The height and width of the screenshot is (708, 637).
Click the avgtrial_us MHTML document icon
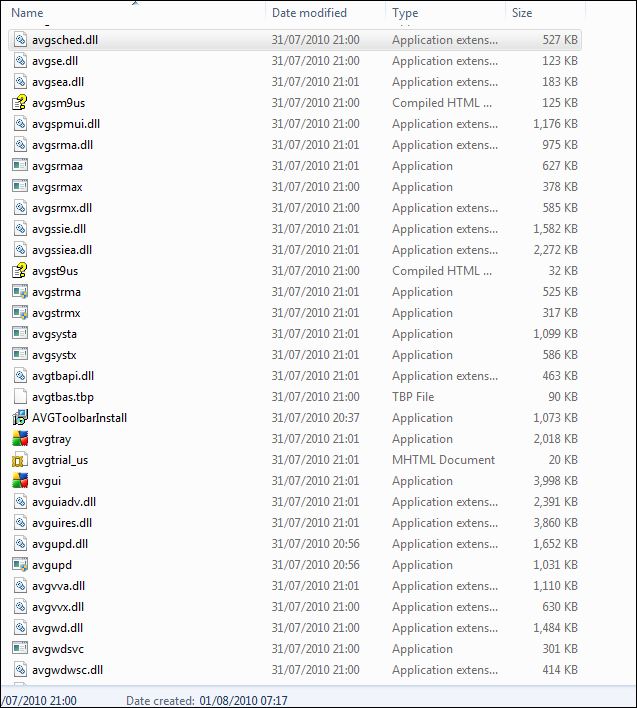point(20,460)
